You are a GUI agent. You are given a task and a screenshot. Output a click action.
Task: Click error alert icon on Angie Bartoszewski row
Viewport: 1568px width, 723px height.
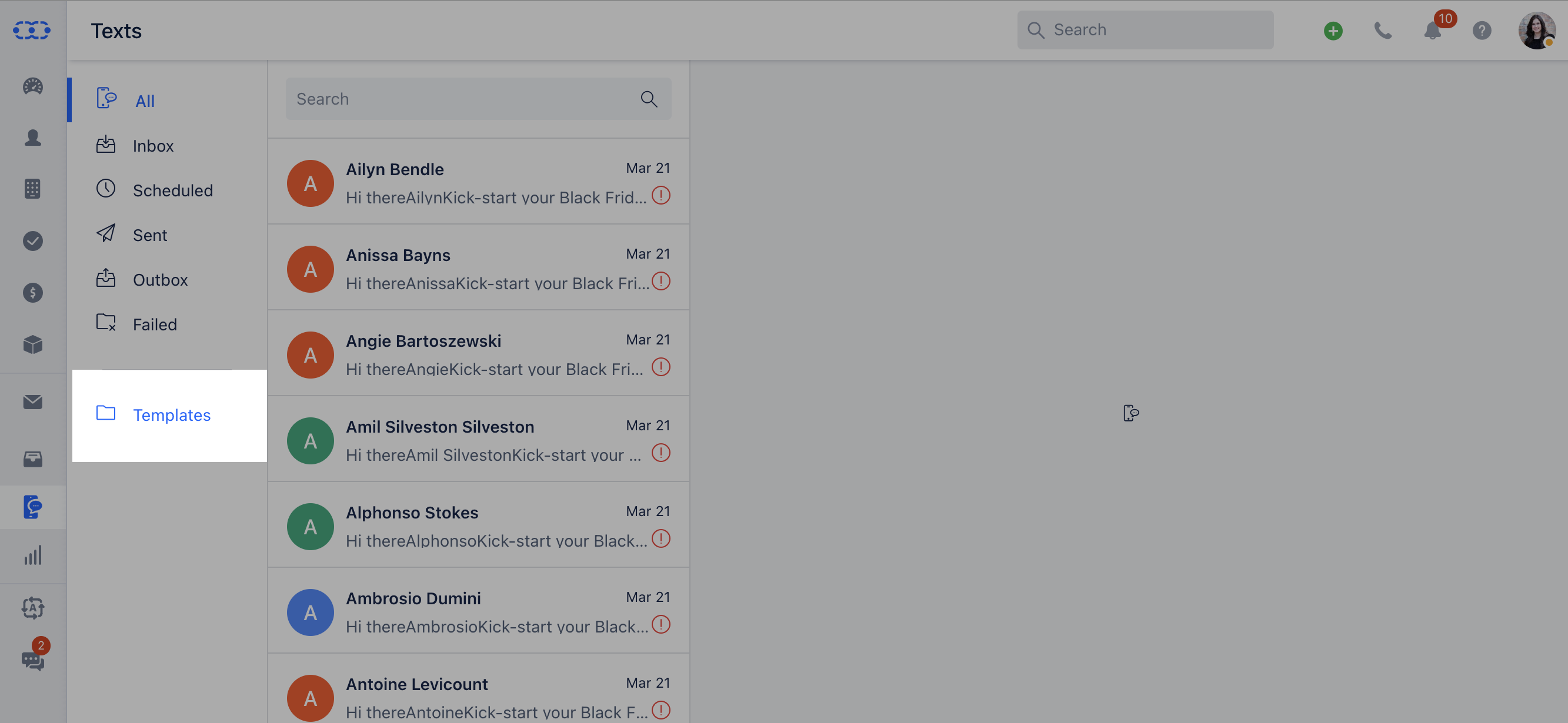(x=661, y=367)
